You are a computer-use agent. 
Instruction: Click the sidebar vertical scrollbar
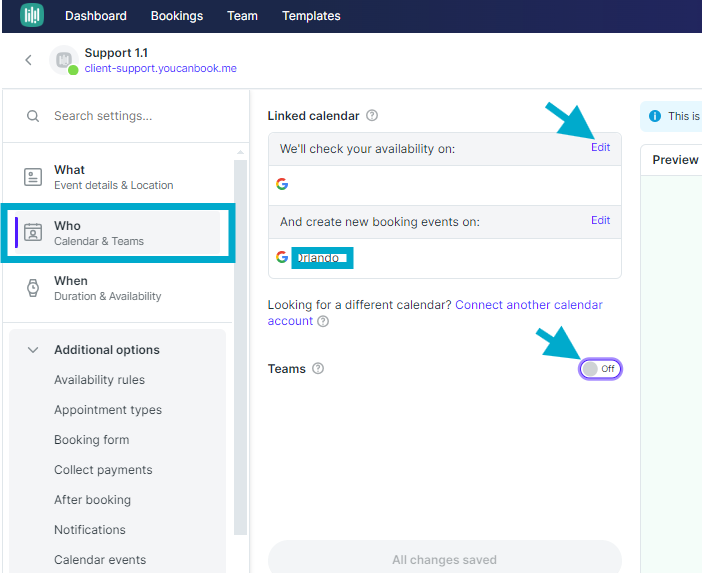(x=240, y=347)
